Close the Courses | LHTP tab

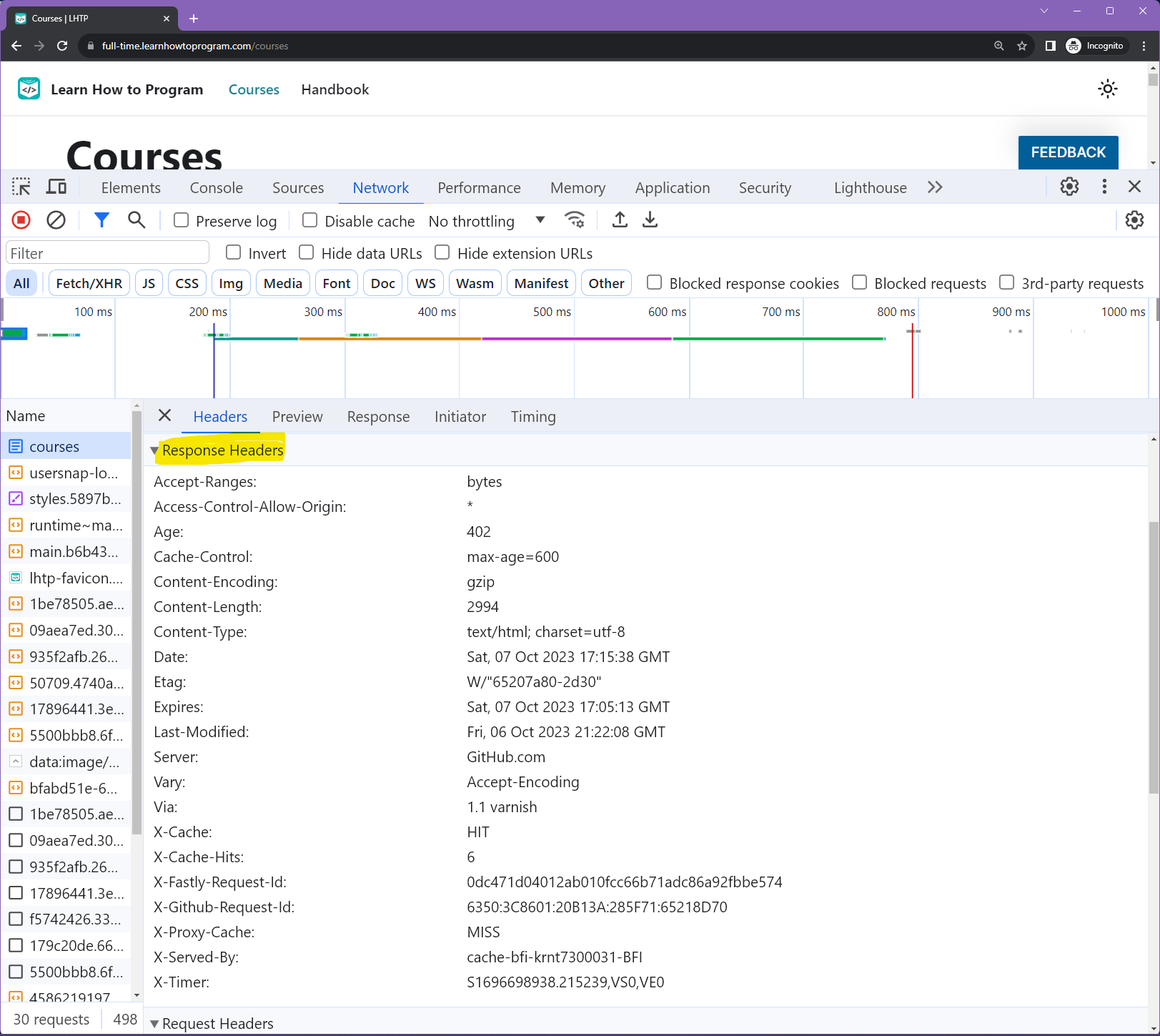click(x=167, y=19)
